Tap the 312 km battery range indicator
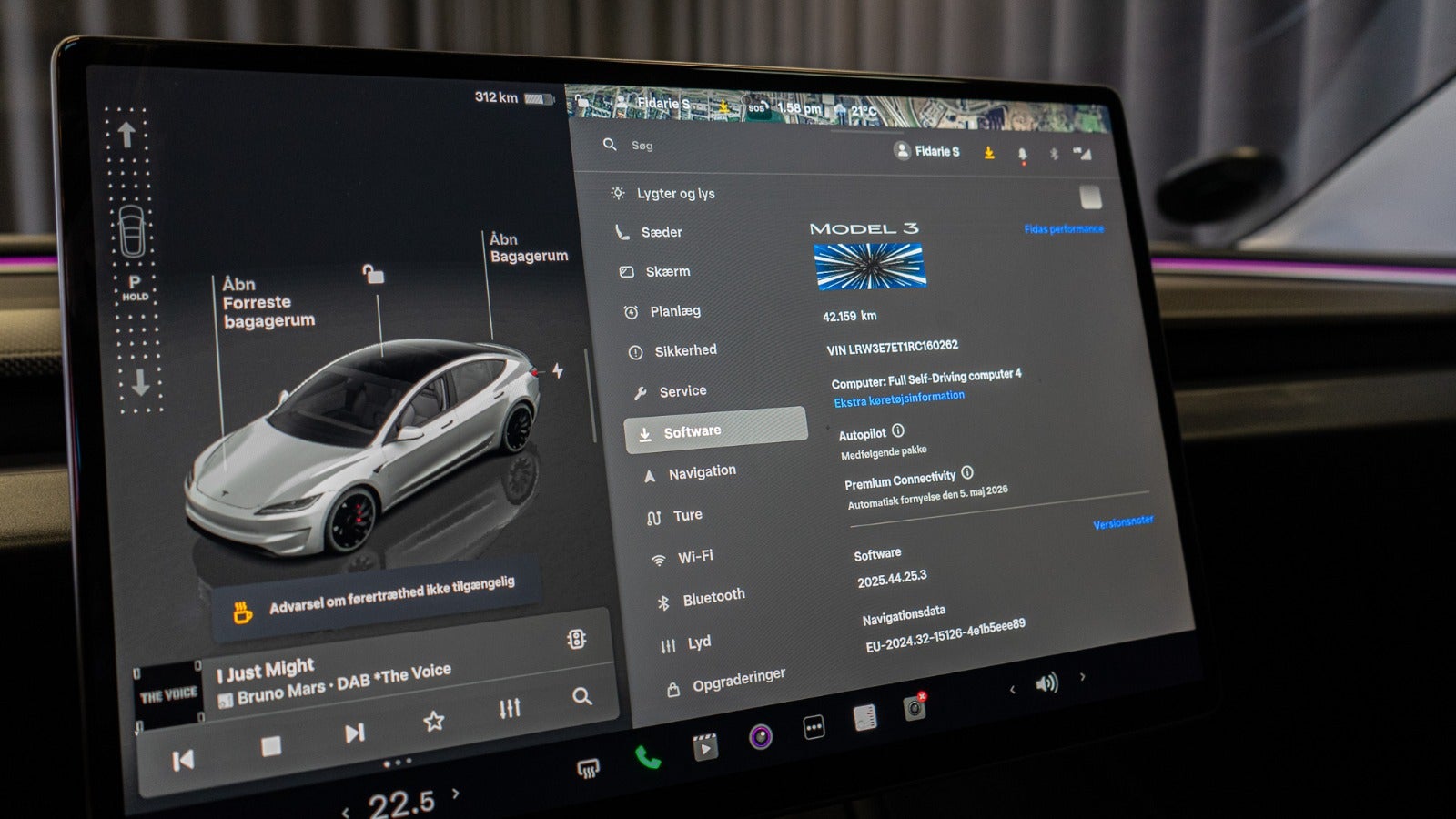The width and height of the screenshot is (1456, 819). [513, 97]
